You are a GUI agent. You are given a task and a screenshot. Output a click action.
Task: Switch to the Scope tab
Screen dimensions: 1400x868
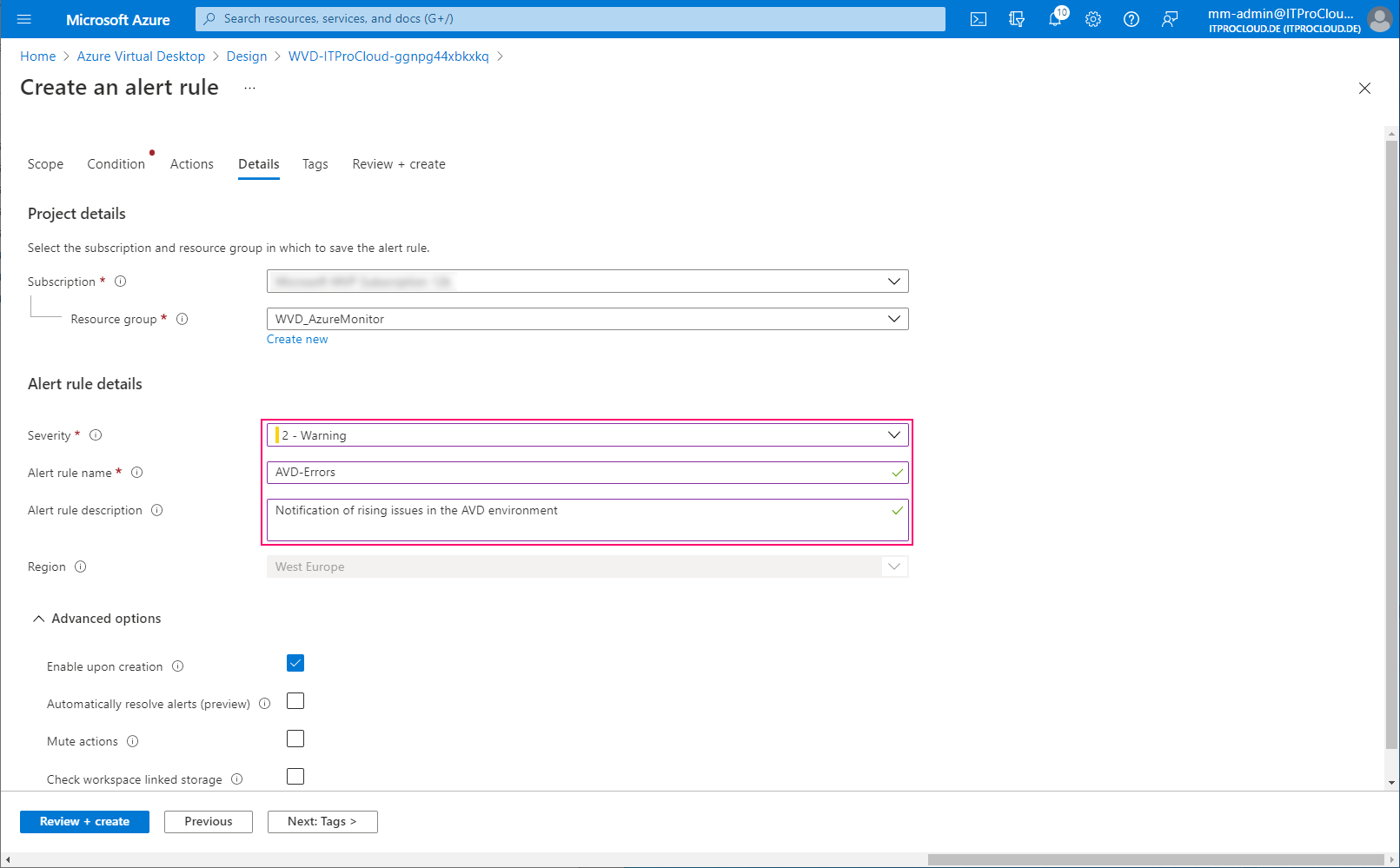click(x=45, y=164)
